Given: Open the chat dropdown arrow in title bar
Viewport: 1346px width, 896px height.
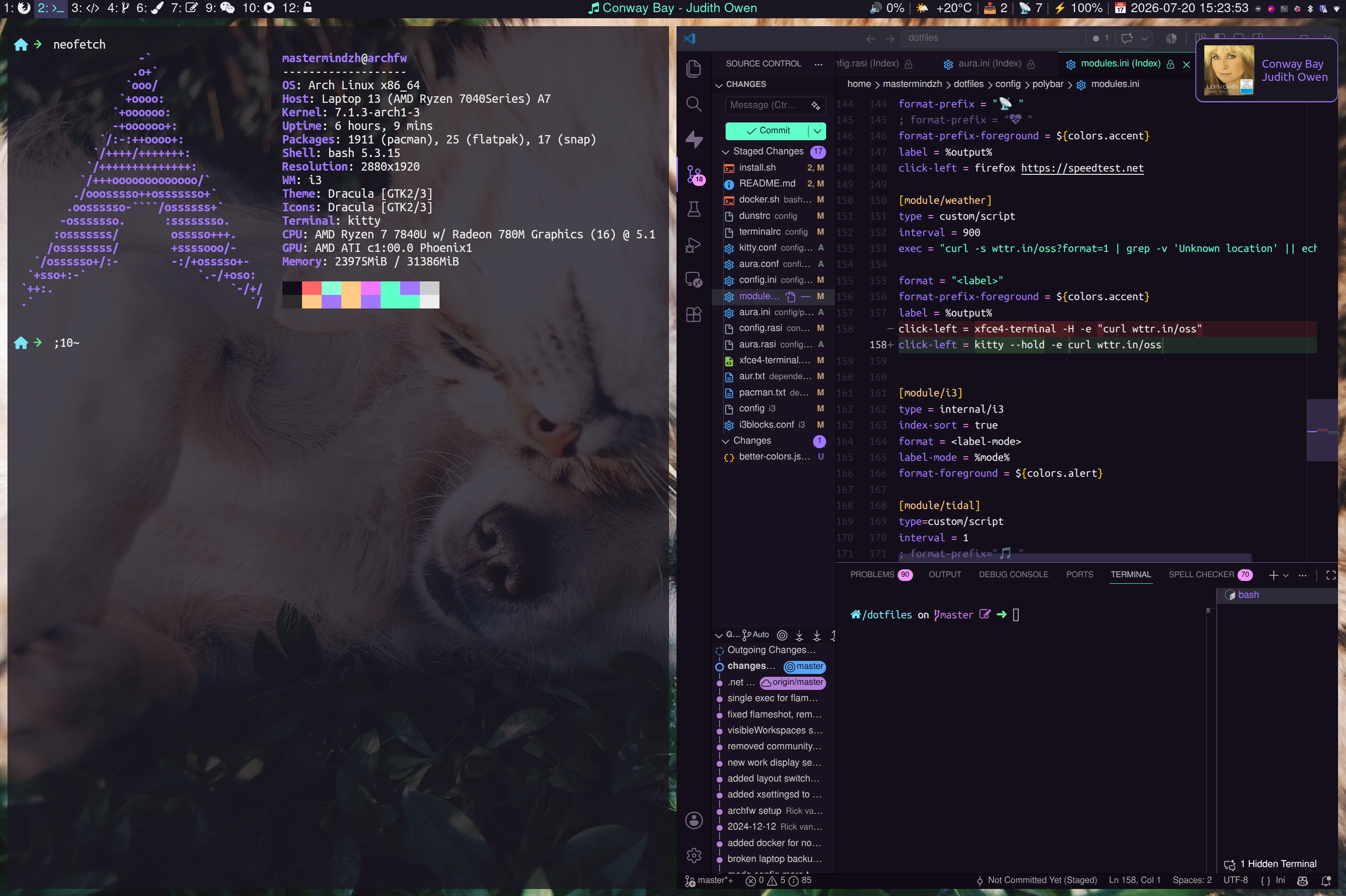Looking at the screenshot, I should click(x=1144, y=38).
